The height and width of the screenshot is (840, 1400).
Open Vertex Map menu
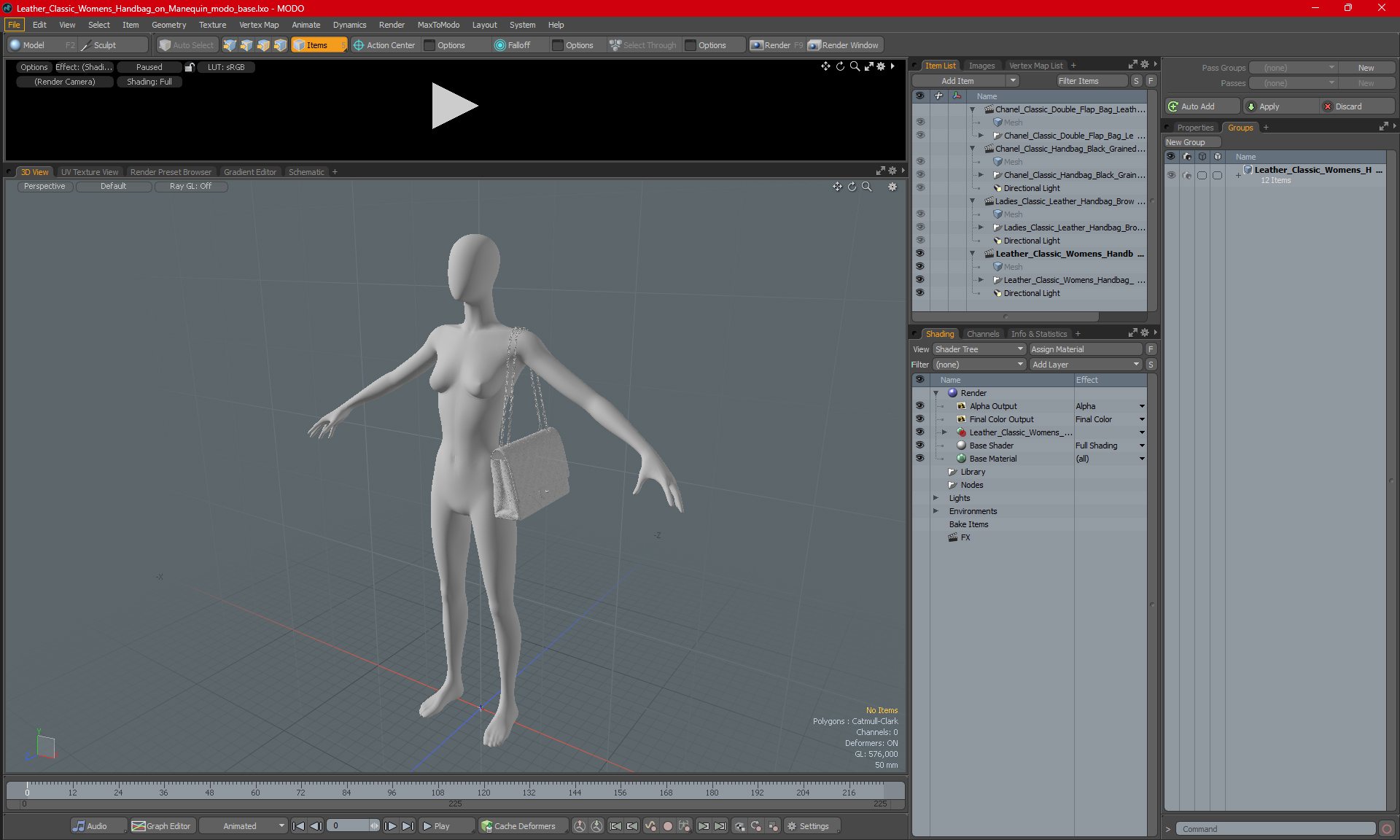[259, 25]
